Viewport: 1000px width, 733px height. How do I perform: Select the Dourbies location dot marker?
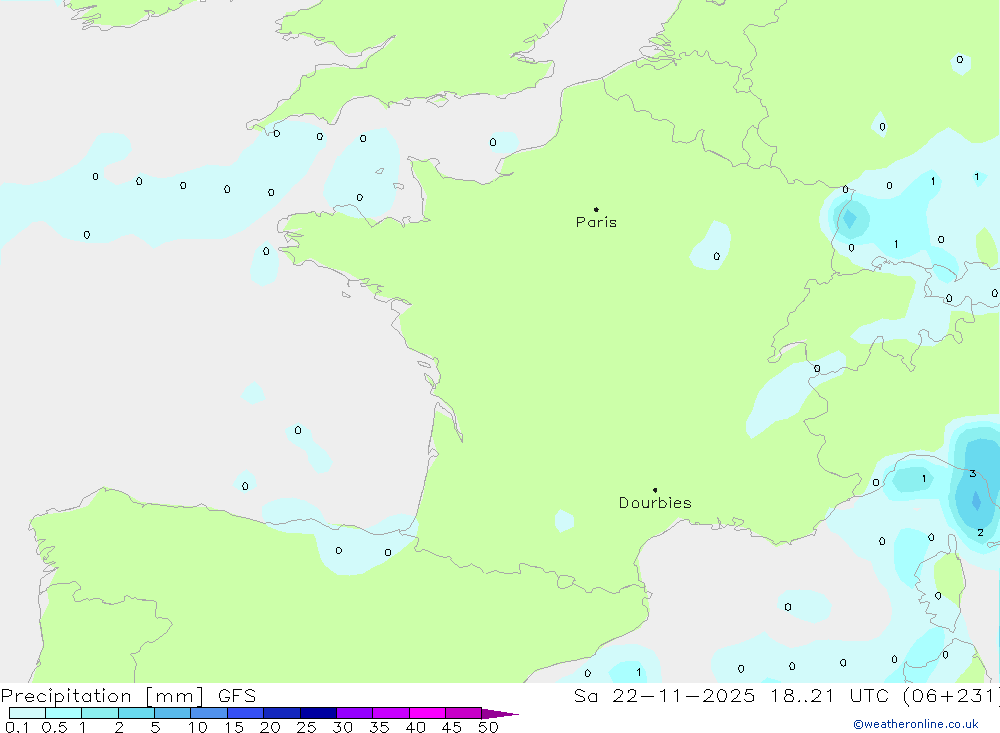point(655,490)
